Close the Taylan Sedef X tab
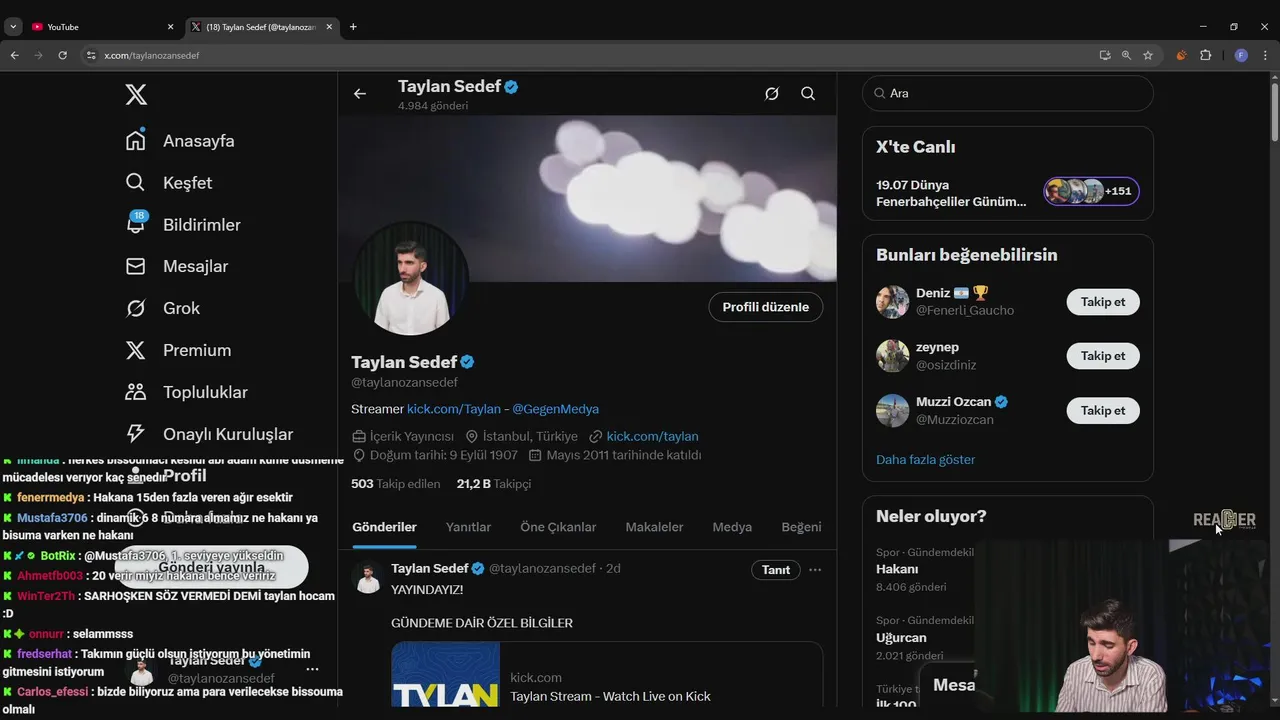This screenshot has width=1280, height=720. 329,27
